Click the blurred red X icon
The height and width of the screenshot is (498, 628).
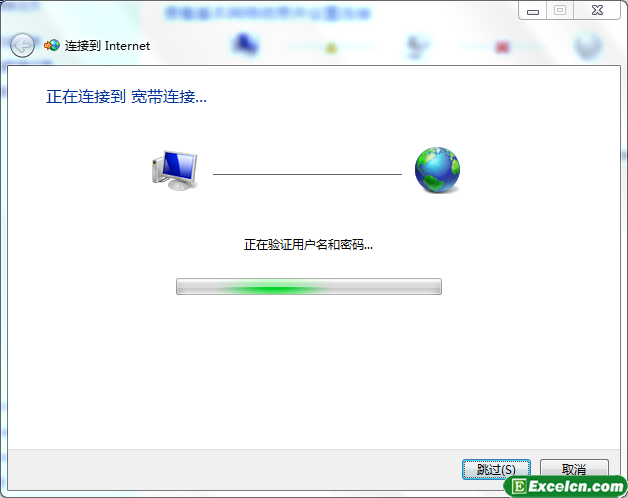pyautogui.click(x=502, y=47)
